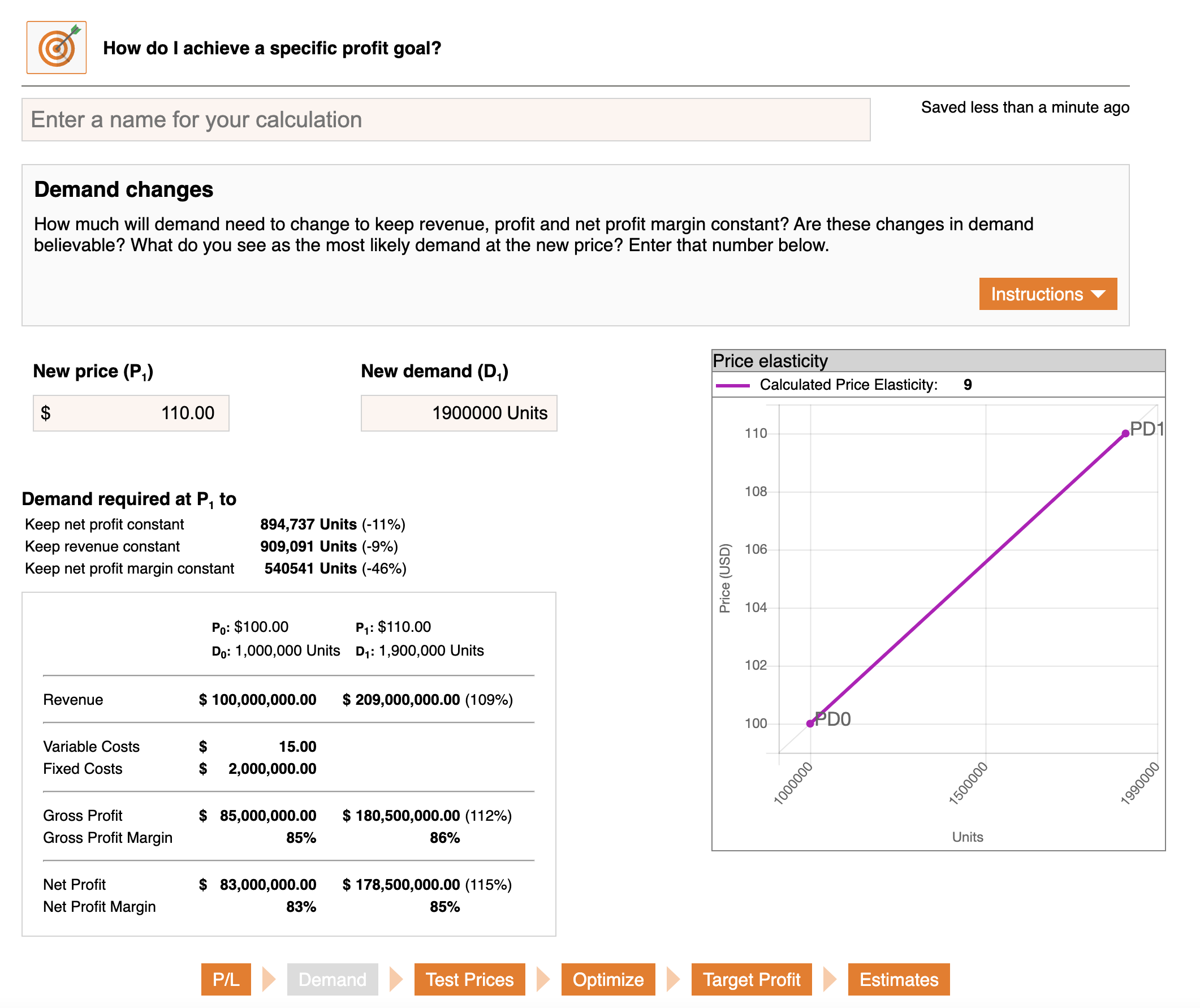Click the arrow before the Target Profit step

673,979
